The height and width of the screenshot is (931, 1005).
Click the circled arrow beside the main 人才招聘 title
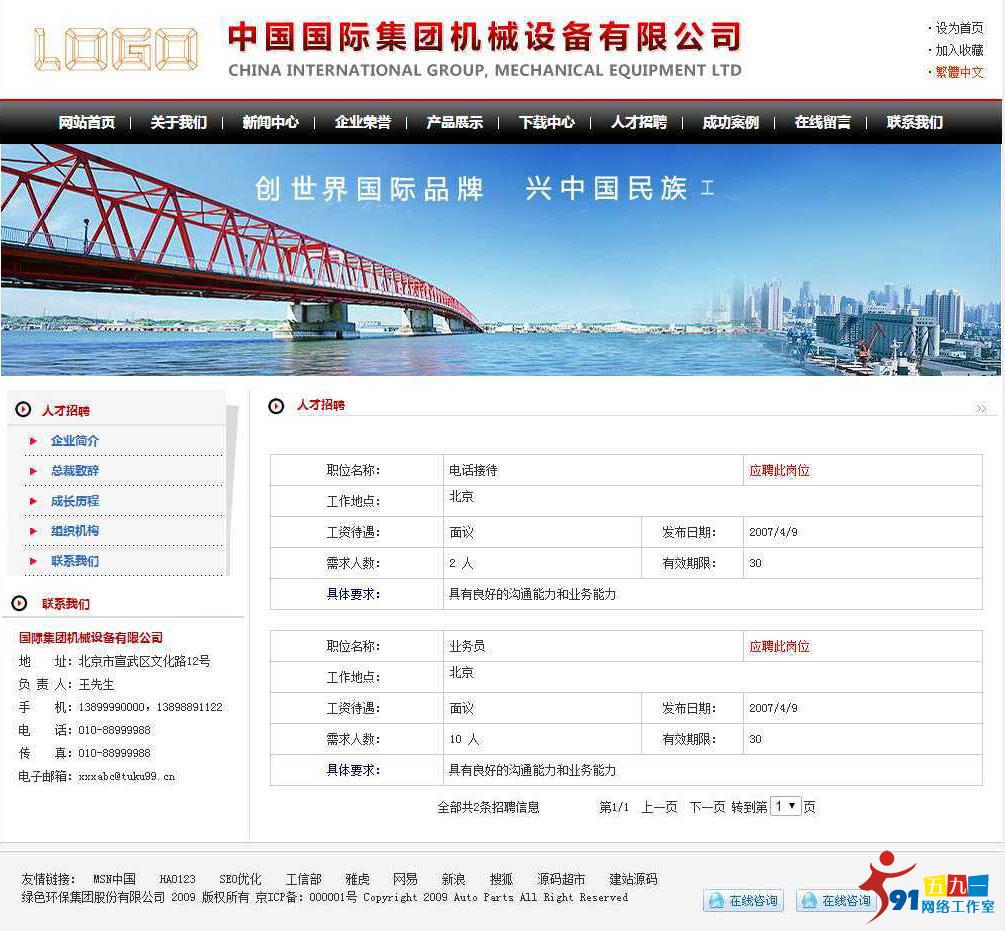276,406
